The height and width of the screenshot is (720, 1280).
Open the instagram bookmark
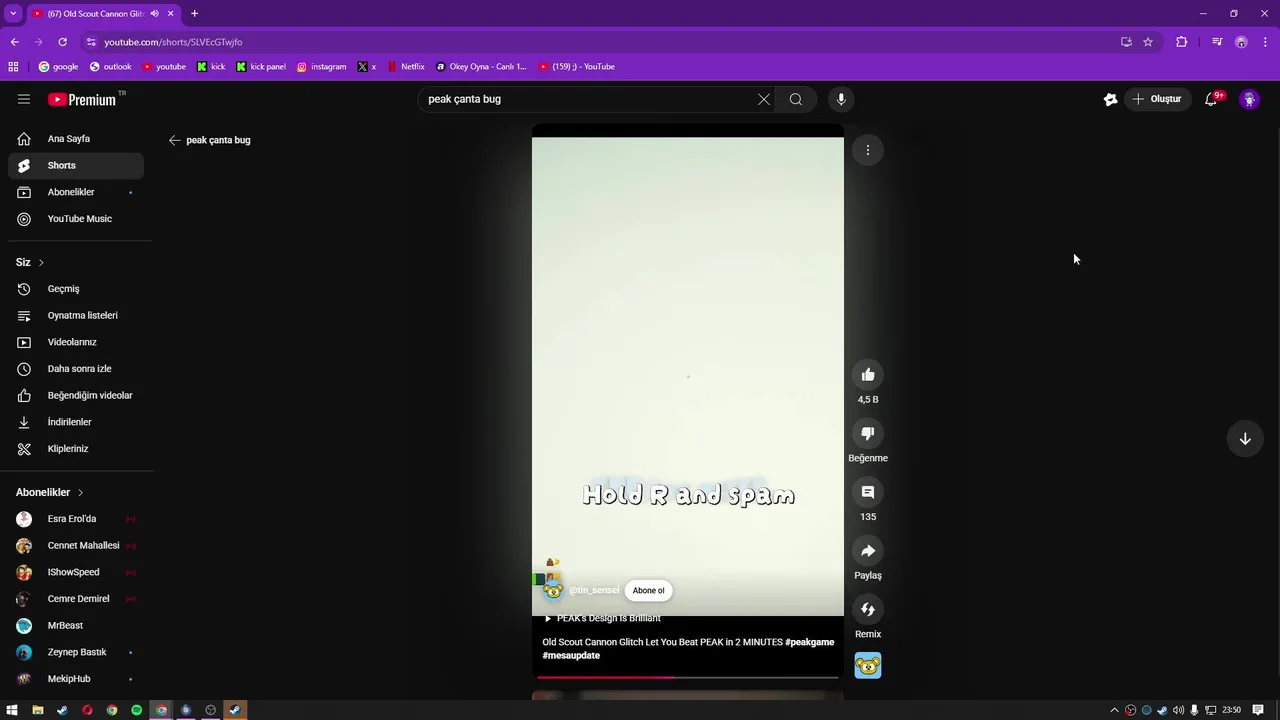[x=321, y=67]
